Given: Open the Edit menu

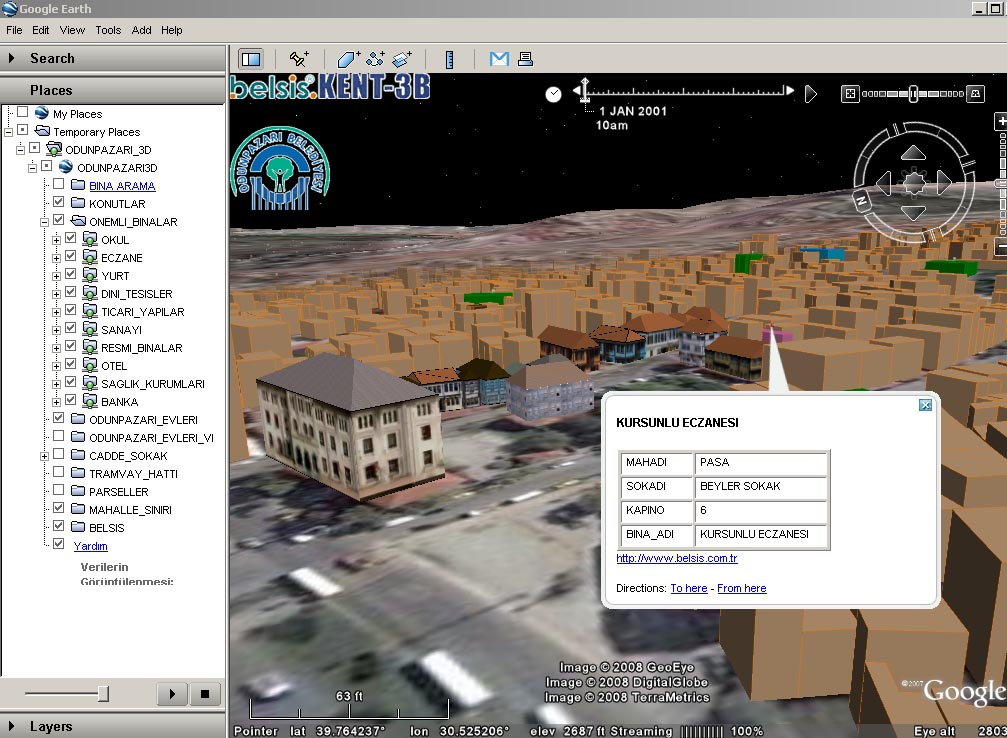Looking at the screenshot, I should coord(40,30).
